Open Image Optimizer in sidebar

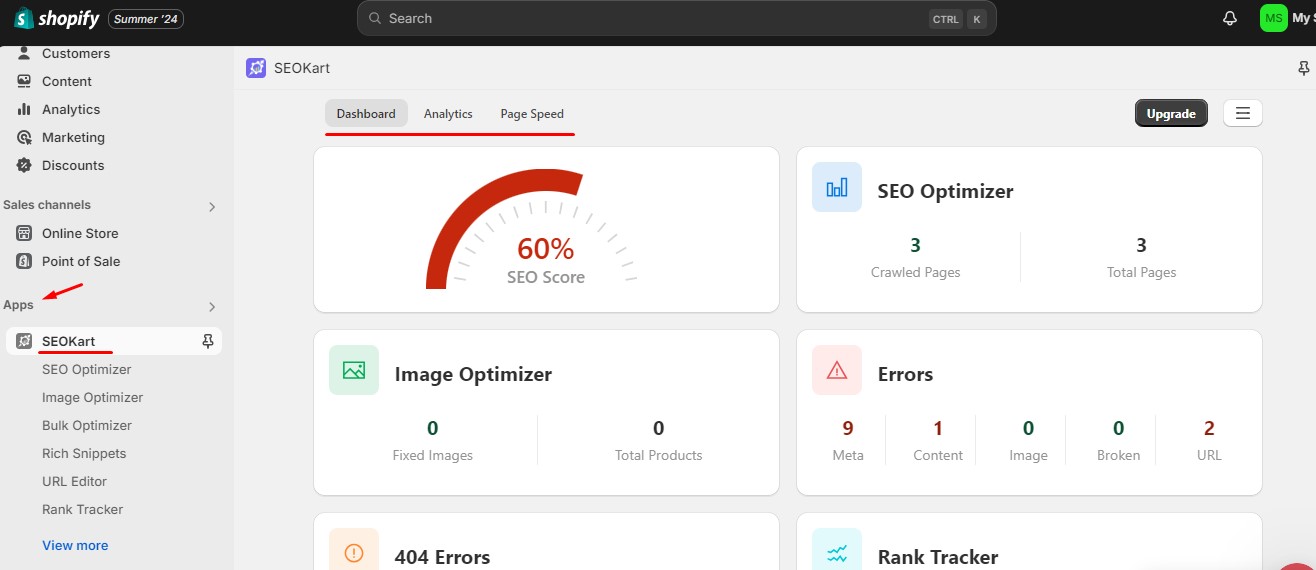(92, 397)
